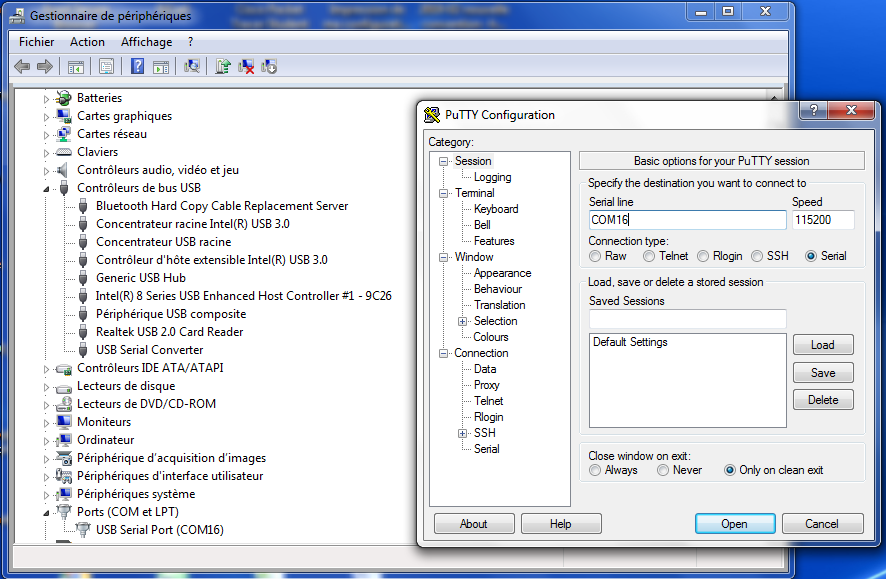Open the Affichage menu

146,42
